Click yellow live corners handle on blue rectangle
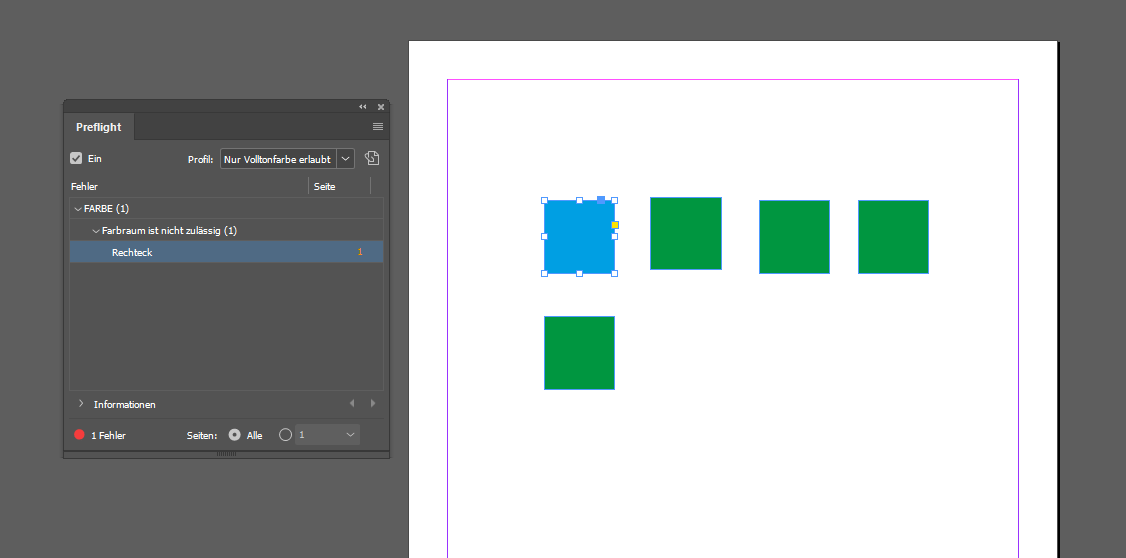Screen dimensions: 1126x558 tap(615, 224)
